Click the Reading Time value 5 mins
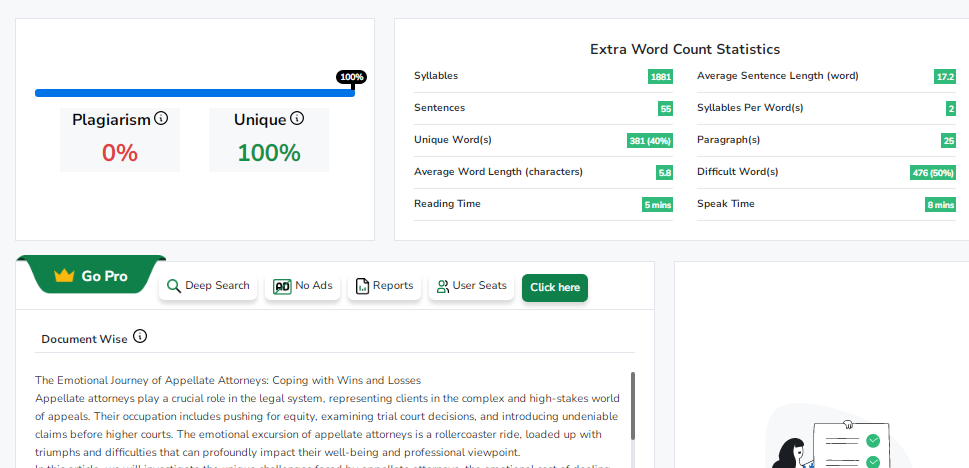This screenshot has width=969, height=468. click(x=658, y=205)
